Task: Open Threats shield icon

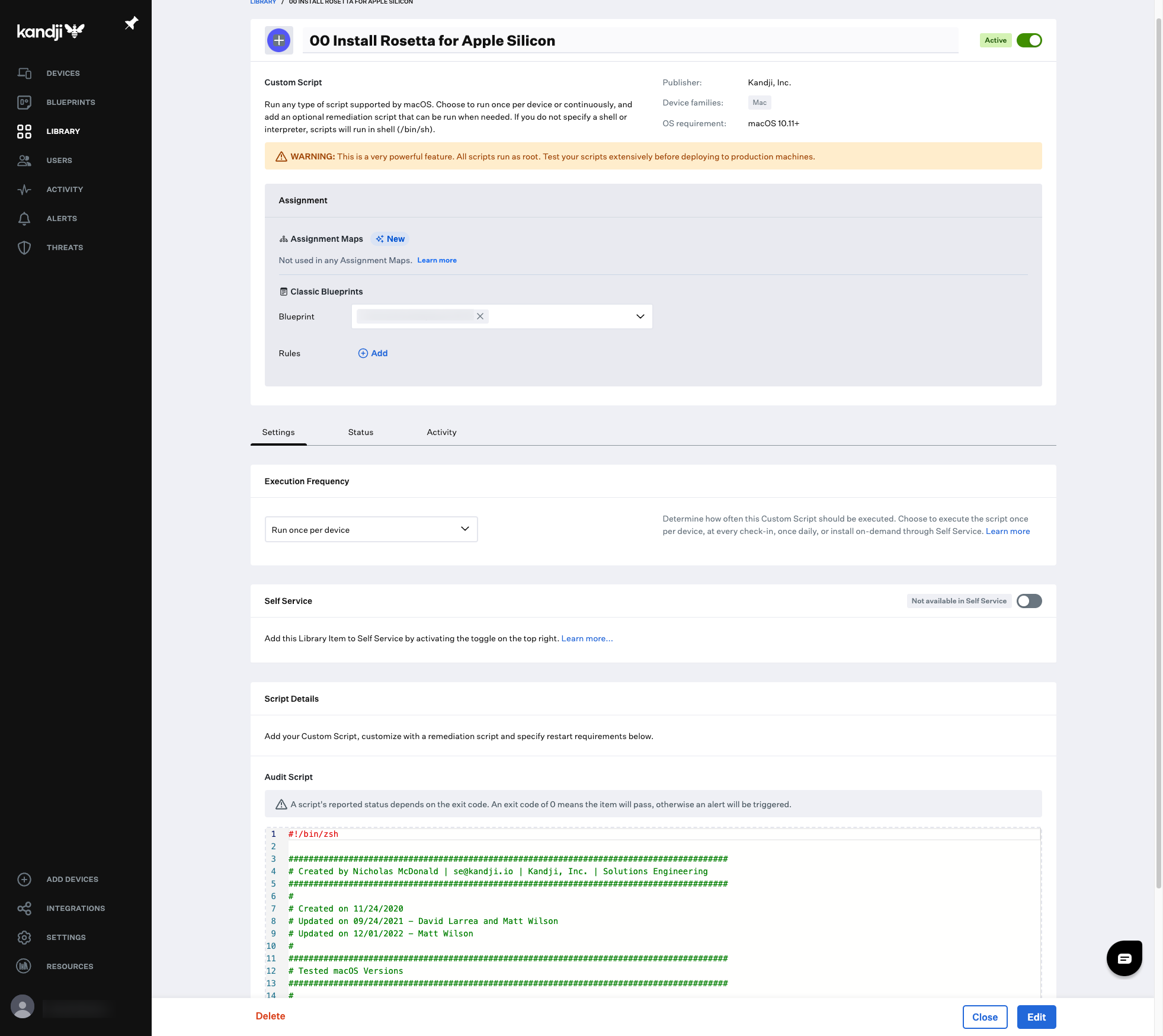Action: (24, 248)
